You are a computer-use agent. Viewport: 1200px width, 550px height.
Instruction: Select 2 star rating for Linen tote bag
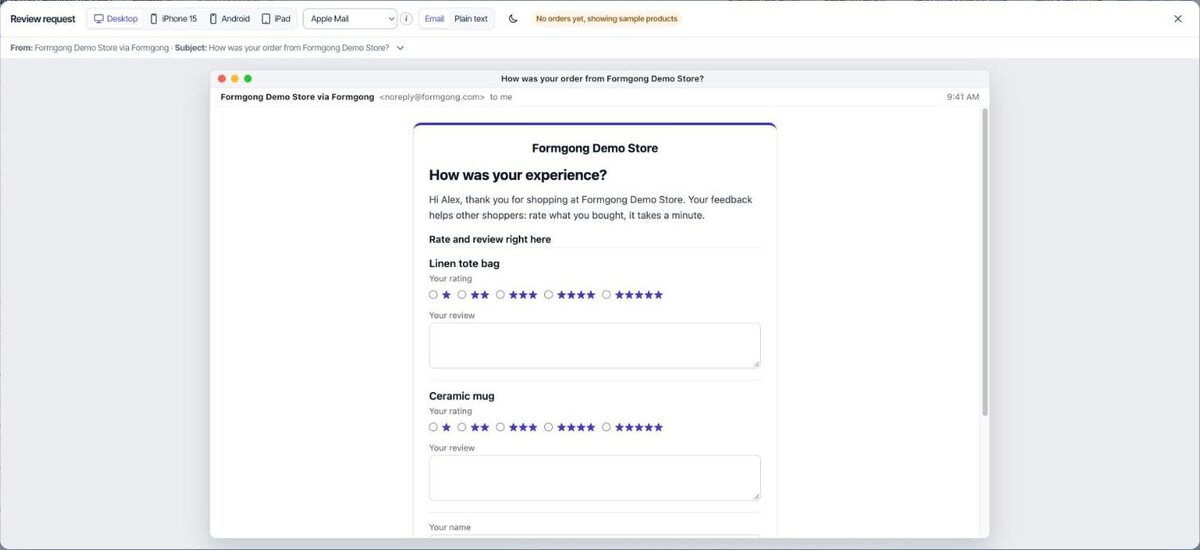click(462, 295)
